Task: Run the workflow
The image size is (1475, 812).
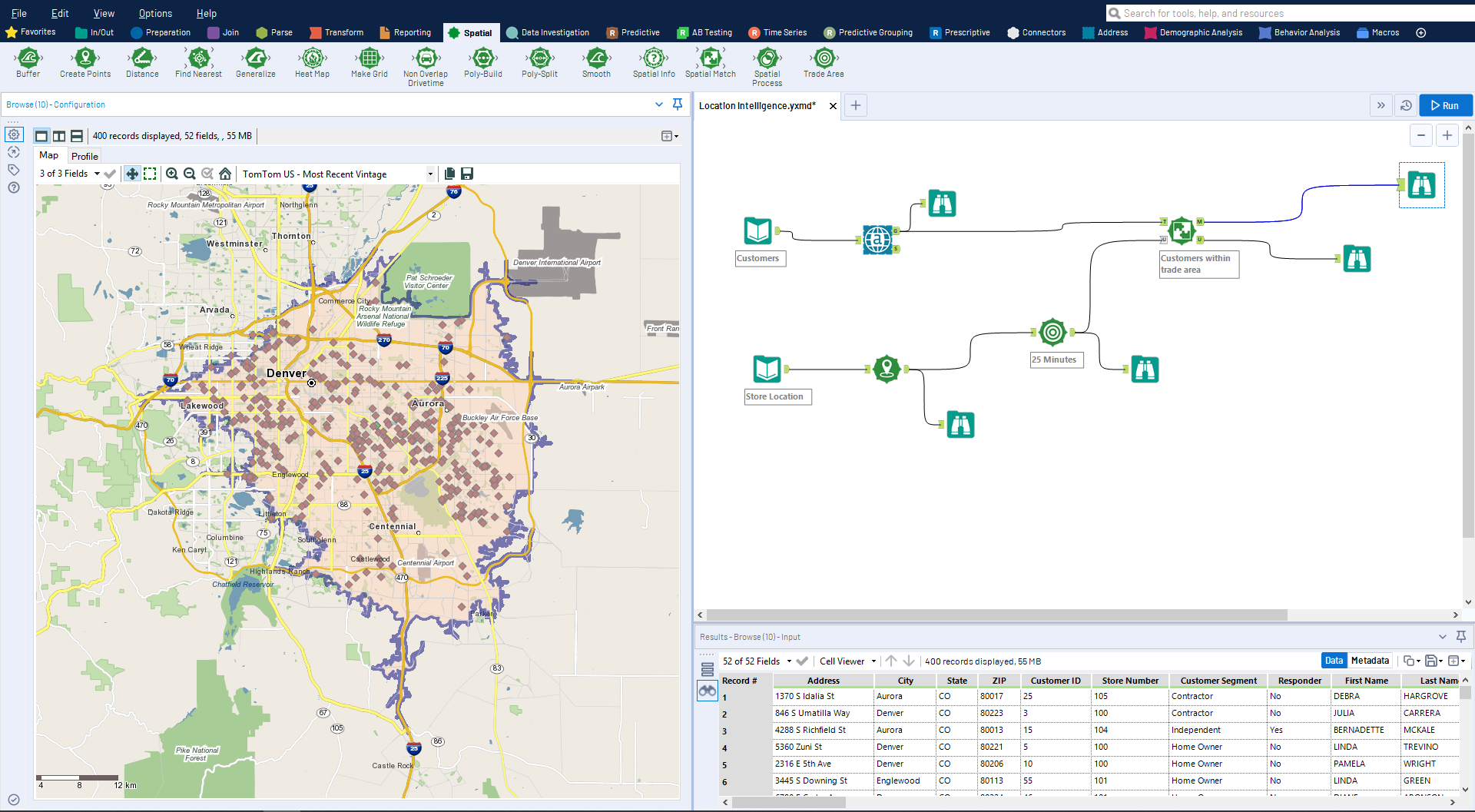Action: click(1445, 106)
